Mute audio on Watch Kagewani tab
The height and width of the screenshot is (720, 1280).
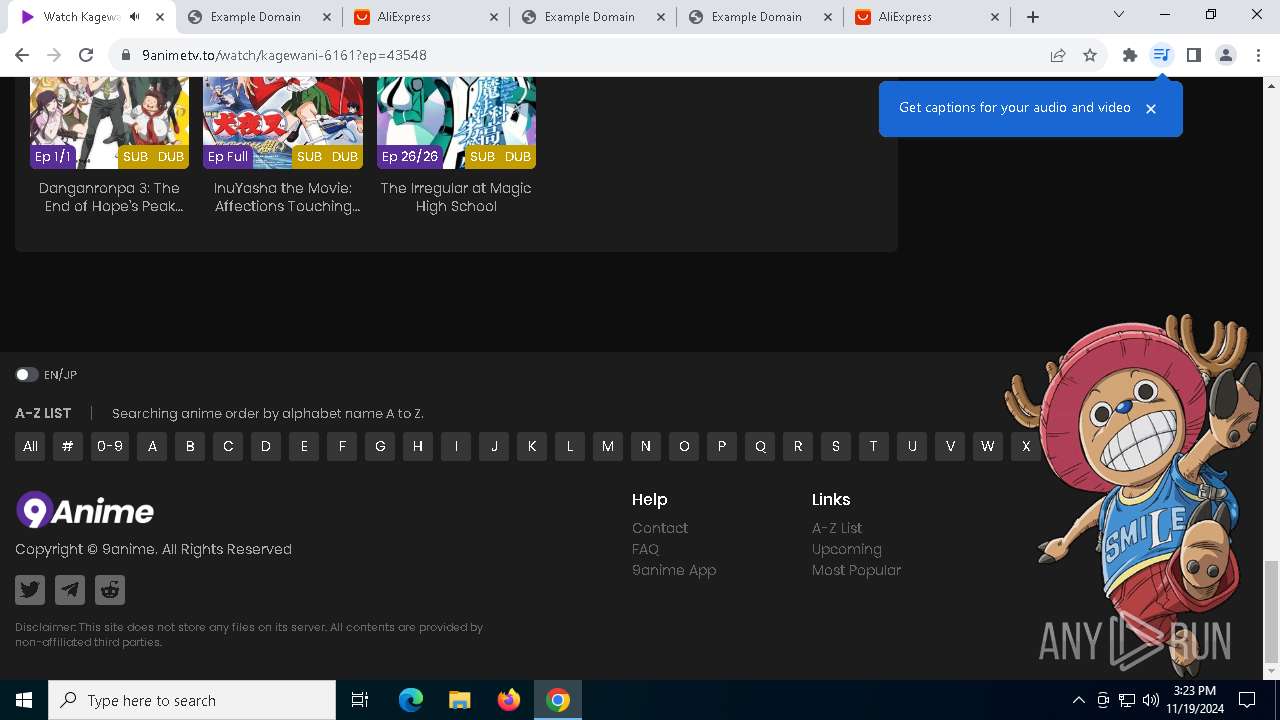[x=135, y=17]
